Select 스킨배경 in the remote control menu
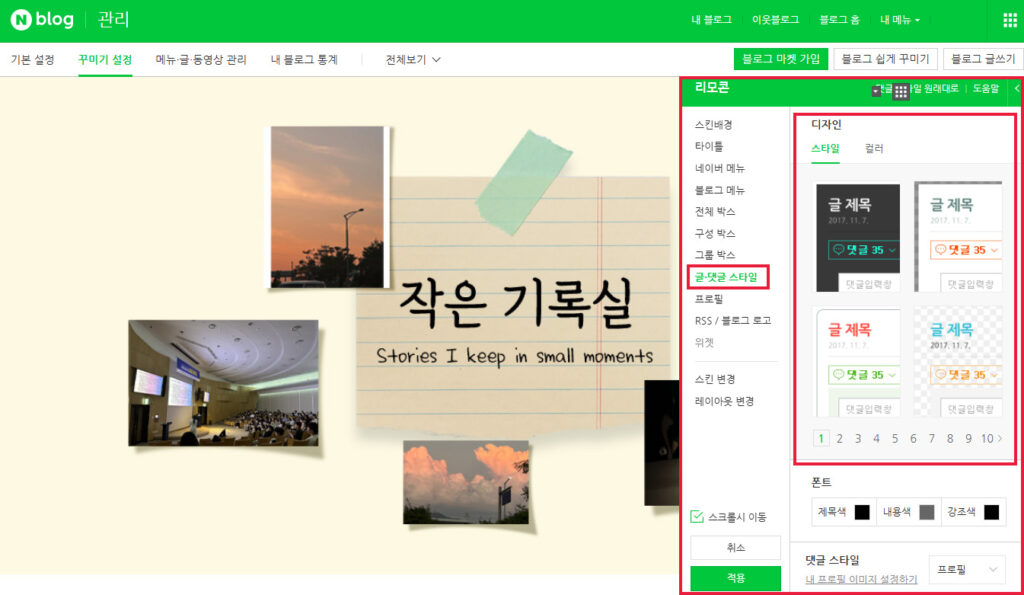Viewport: 1024px width, 595px height. [714, 125]
